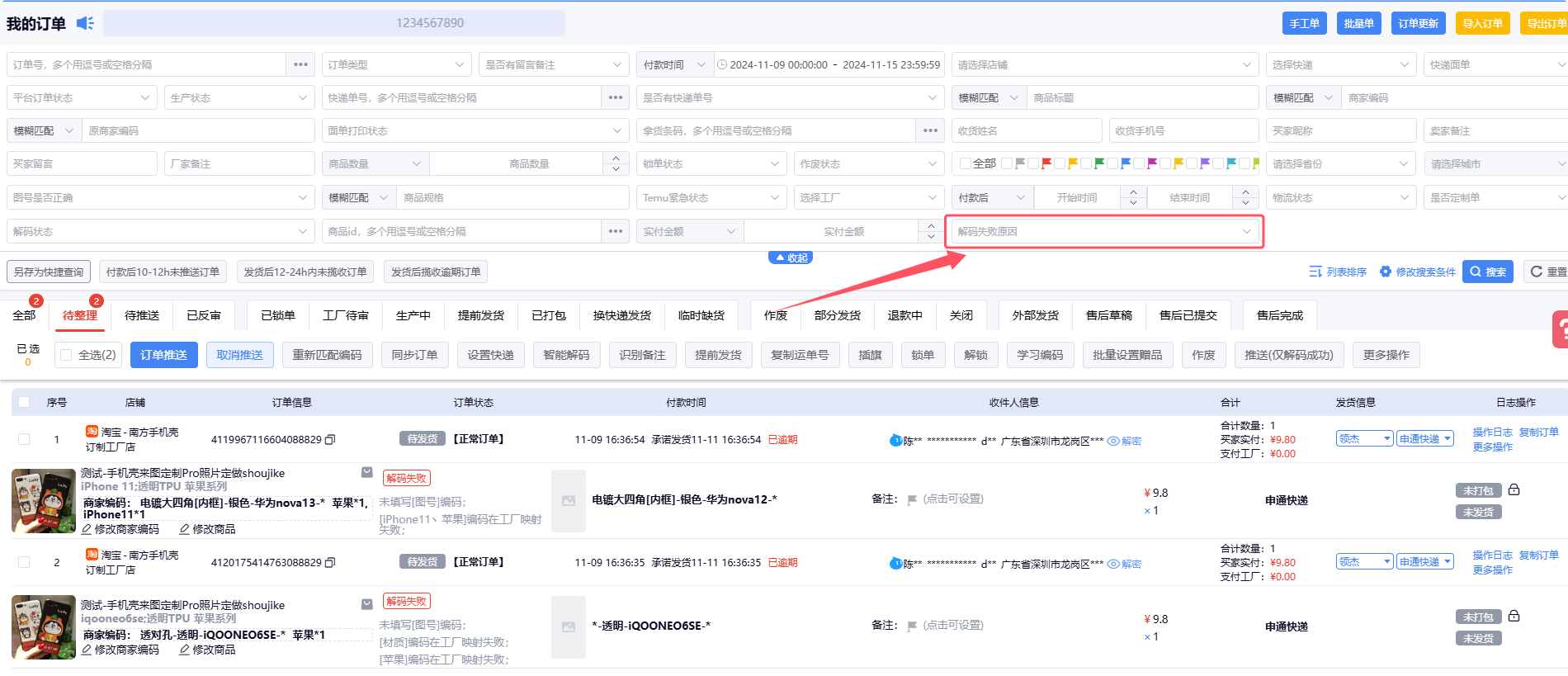Select the red flag filter checkbox

1033,163
